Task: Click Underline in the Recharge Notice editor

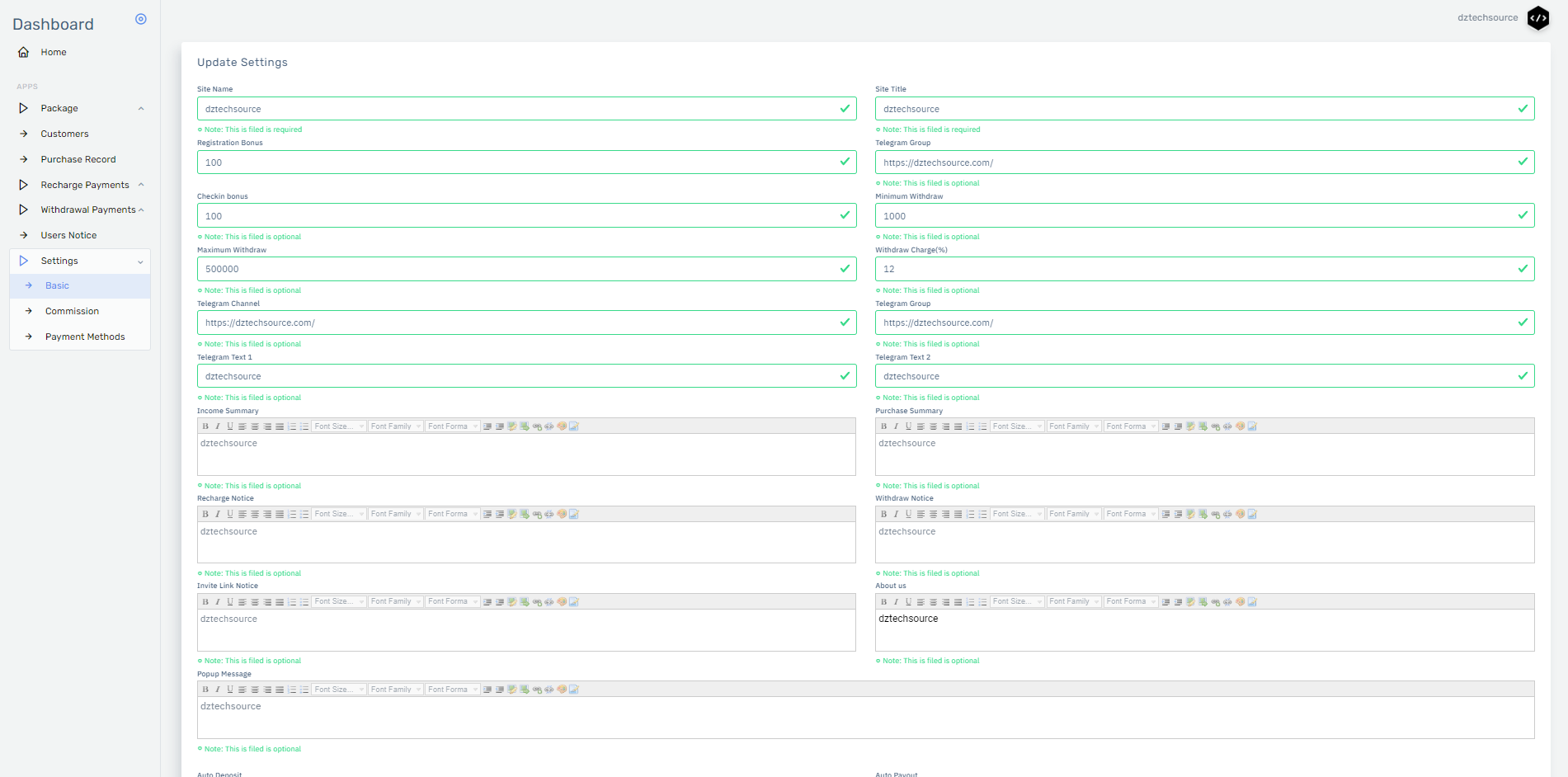Action: [230, 514]
